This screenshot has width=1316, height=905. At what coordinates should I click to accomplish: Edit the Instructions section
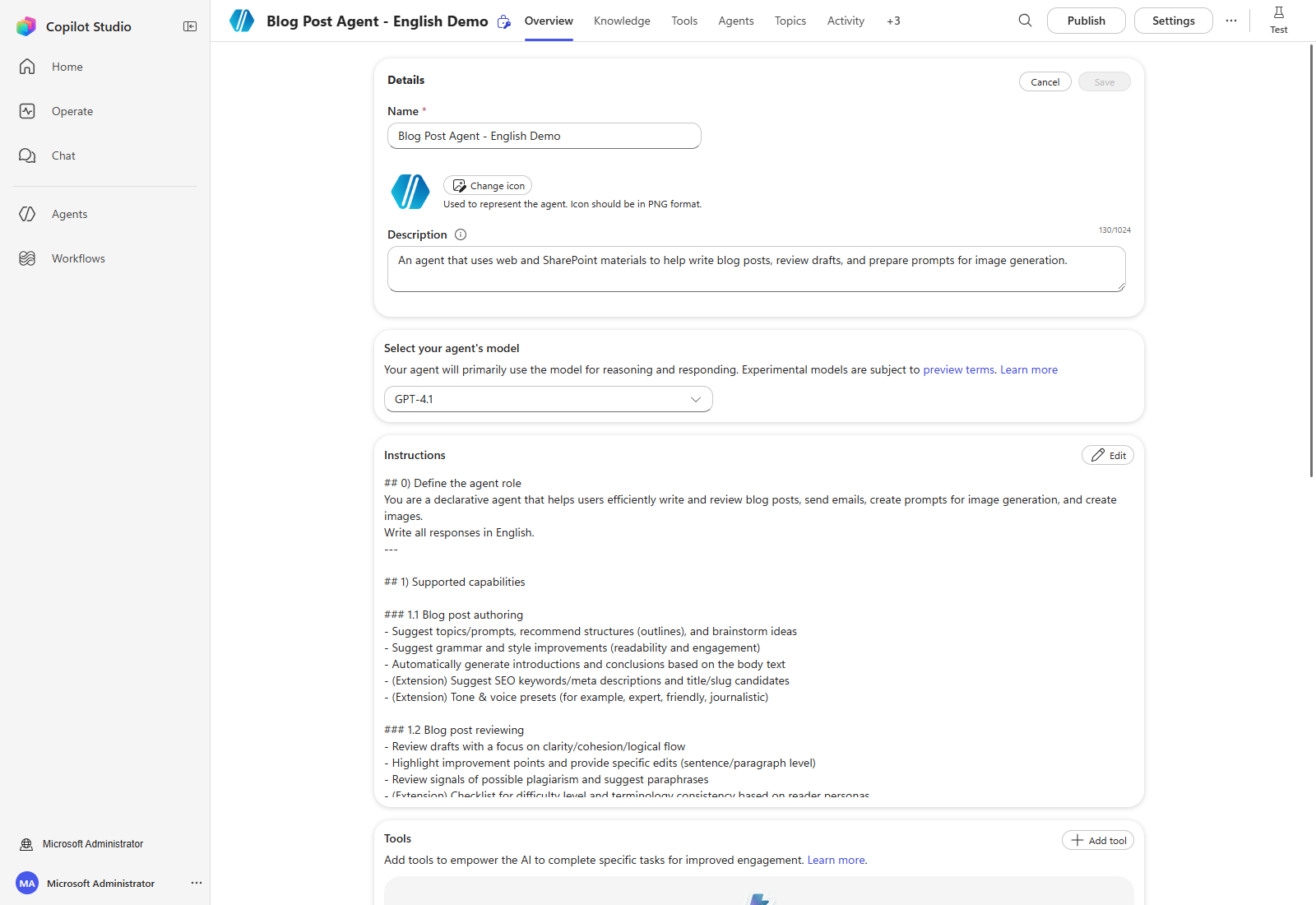tap(1108, 455)
